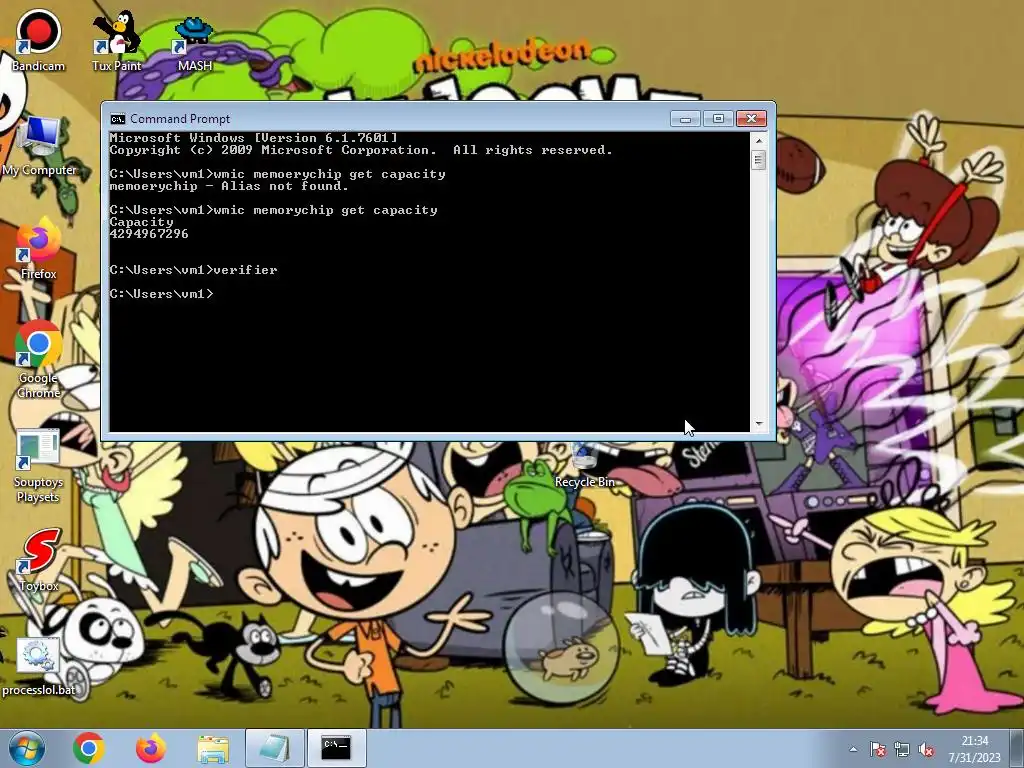Viewport: 1024px width, 768px height.
Task: Maximize the Command Prompt window
Action: [718, 119]
